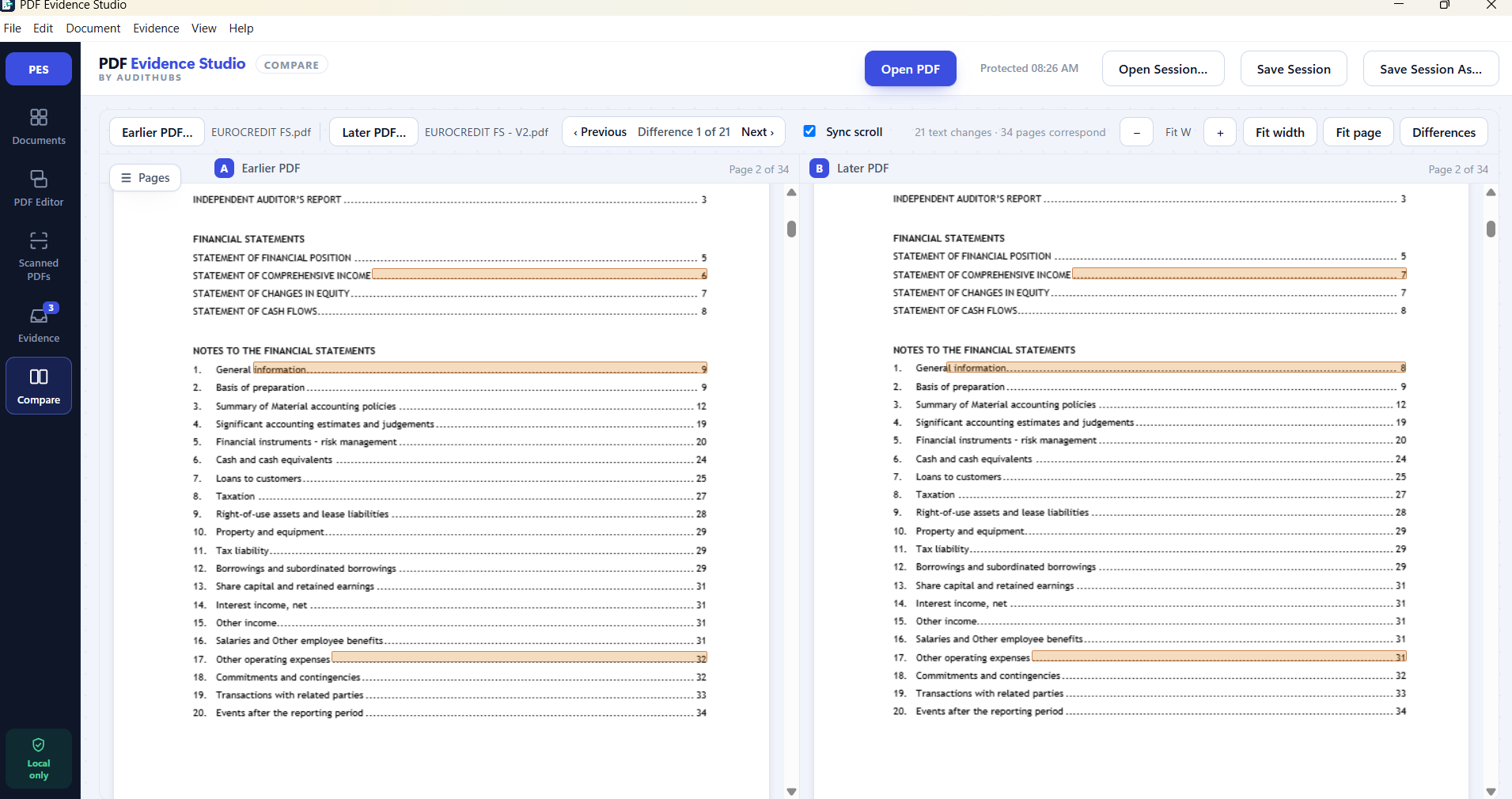This screenshot has height=799, width=1512.
Task: Click the Open PDF button
Action: tap(911, 69)
